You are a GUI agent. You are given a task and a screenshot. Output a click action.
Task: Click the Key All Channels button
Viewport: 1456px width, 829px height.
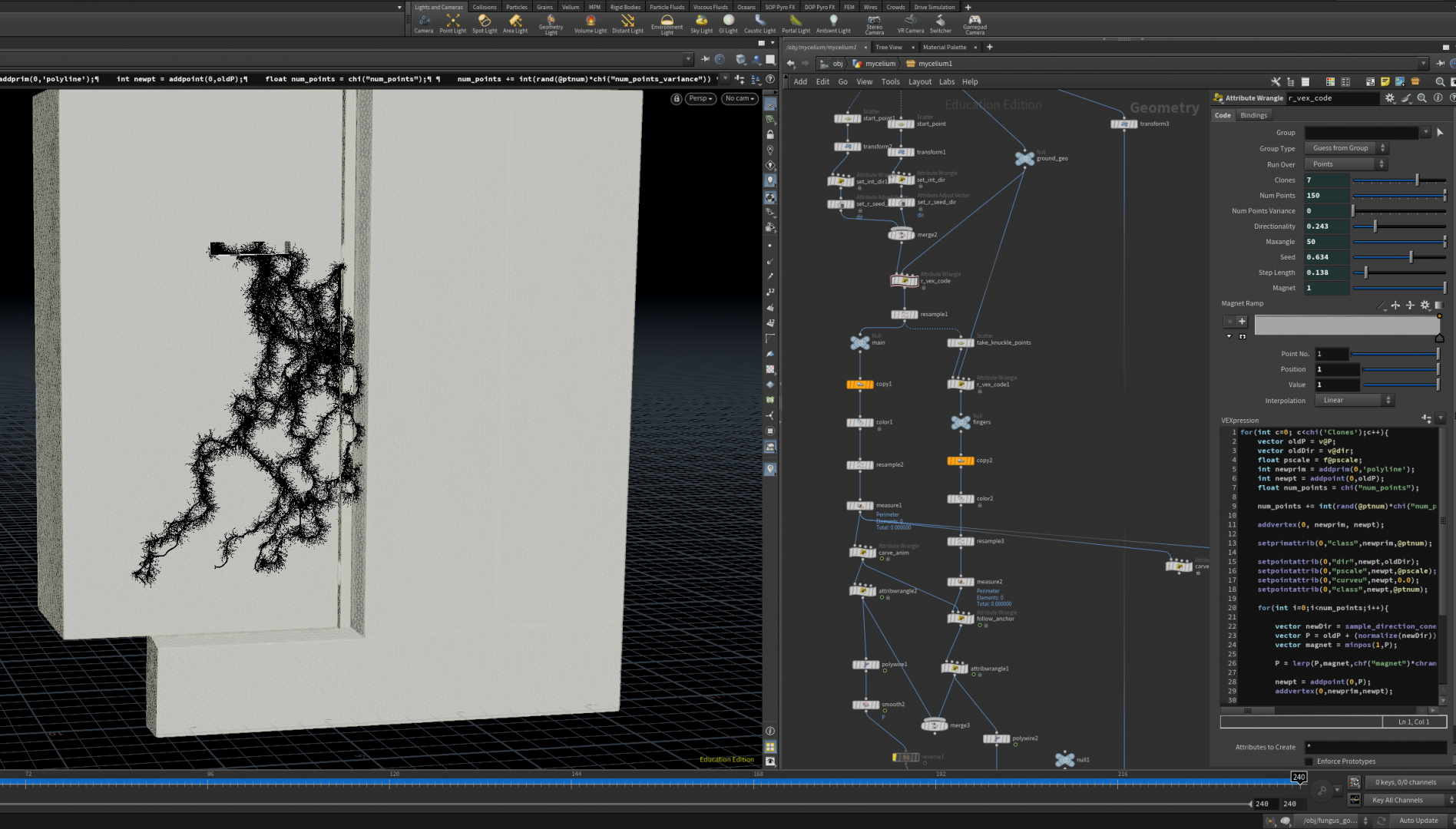tap(1397, 800)
